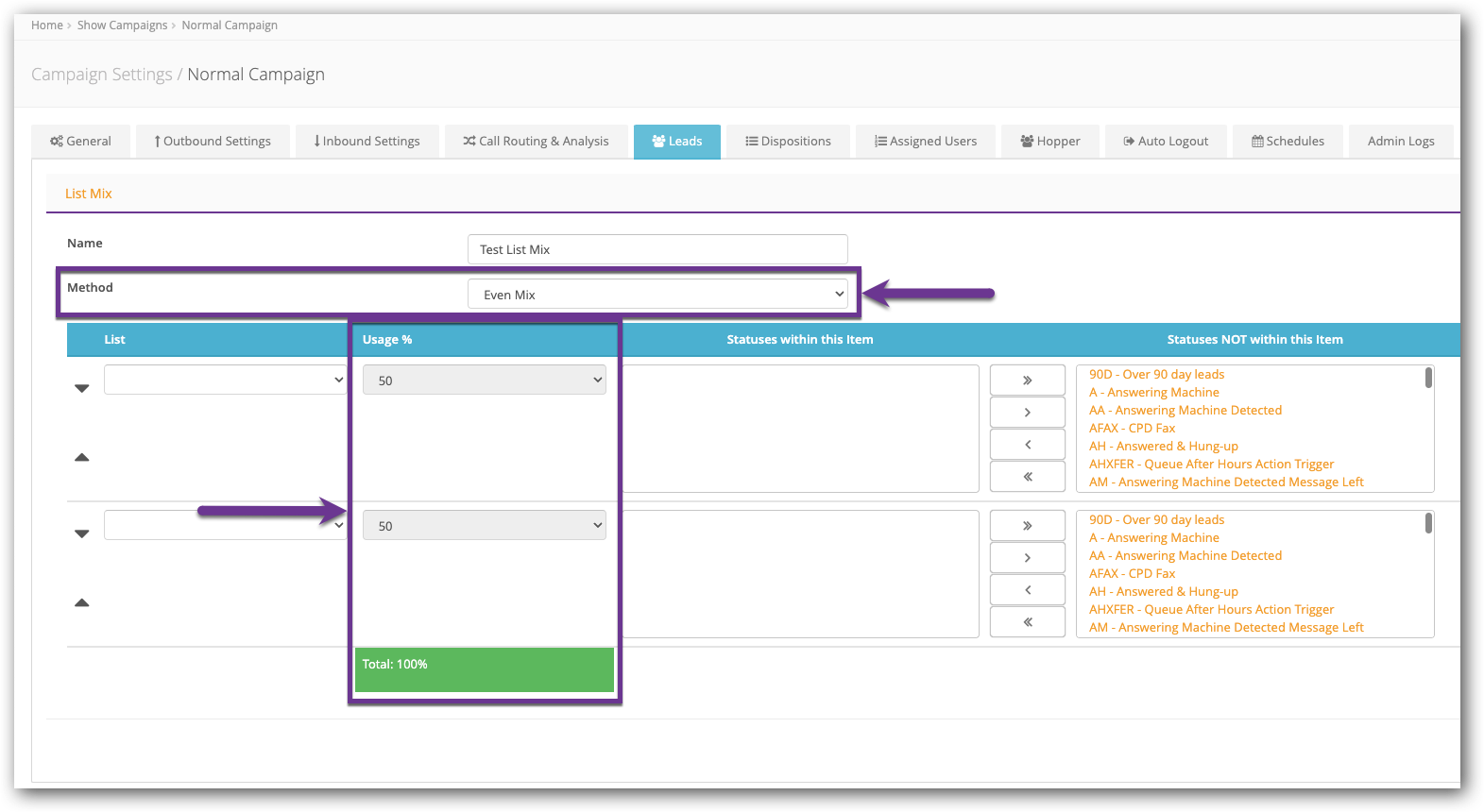Click single right arrow in first row
The image size is (1484, 812).
coord(1027,413)
